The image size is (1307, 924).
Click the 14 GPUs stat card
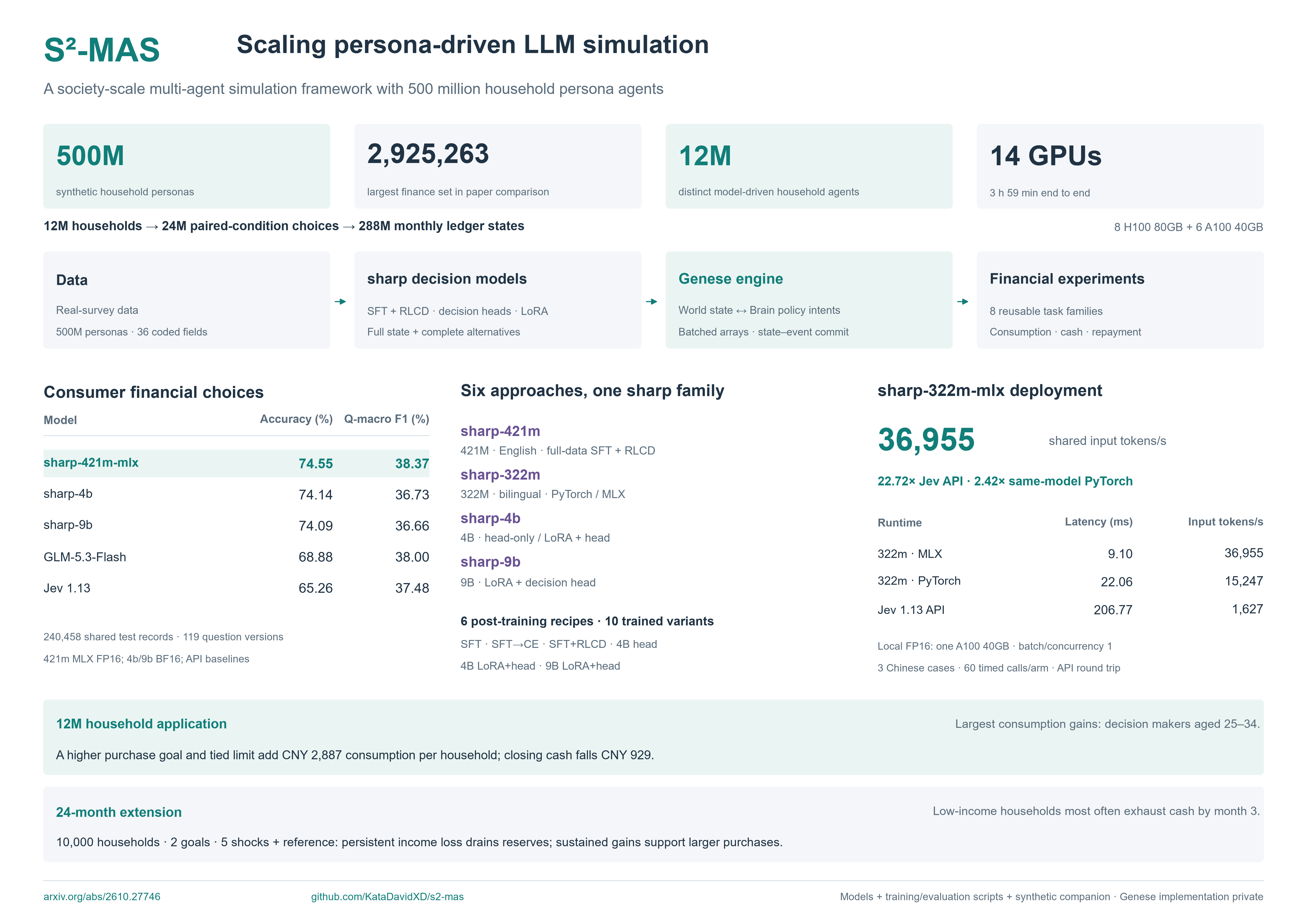point(1120,166)
